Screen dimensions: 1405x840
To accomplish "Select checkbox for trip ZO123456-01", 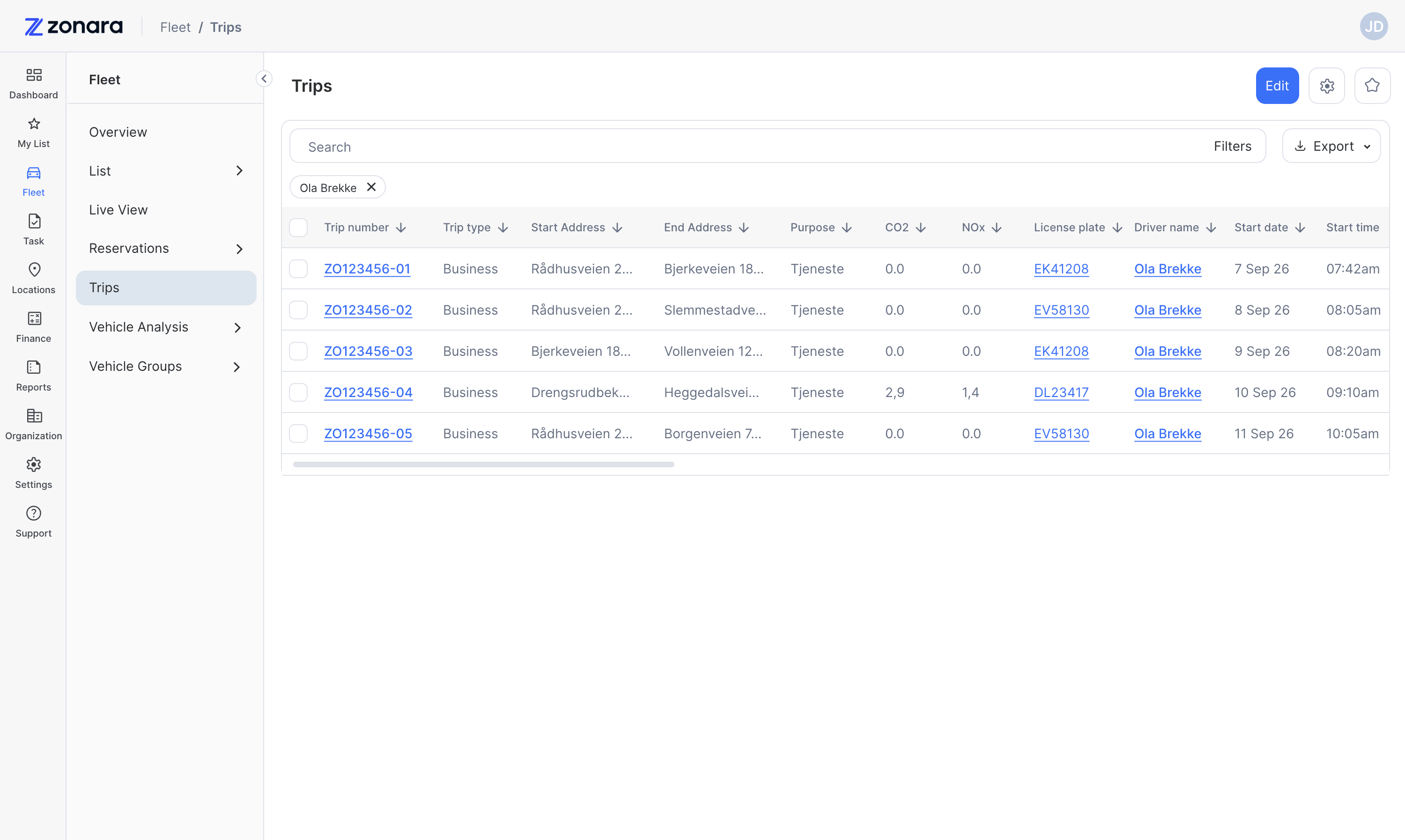I will [298, 269].
